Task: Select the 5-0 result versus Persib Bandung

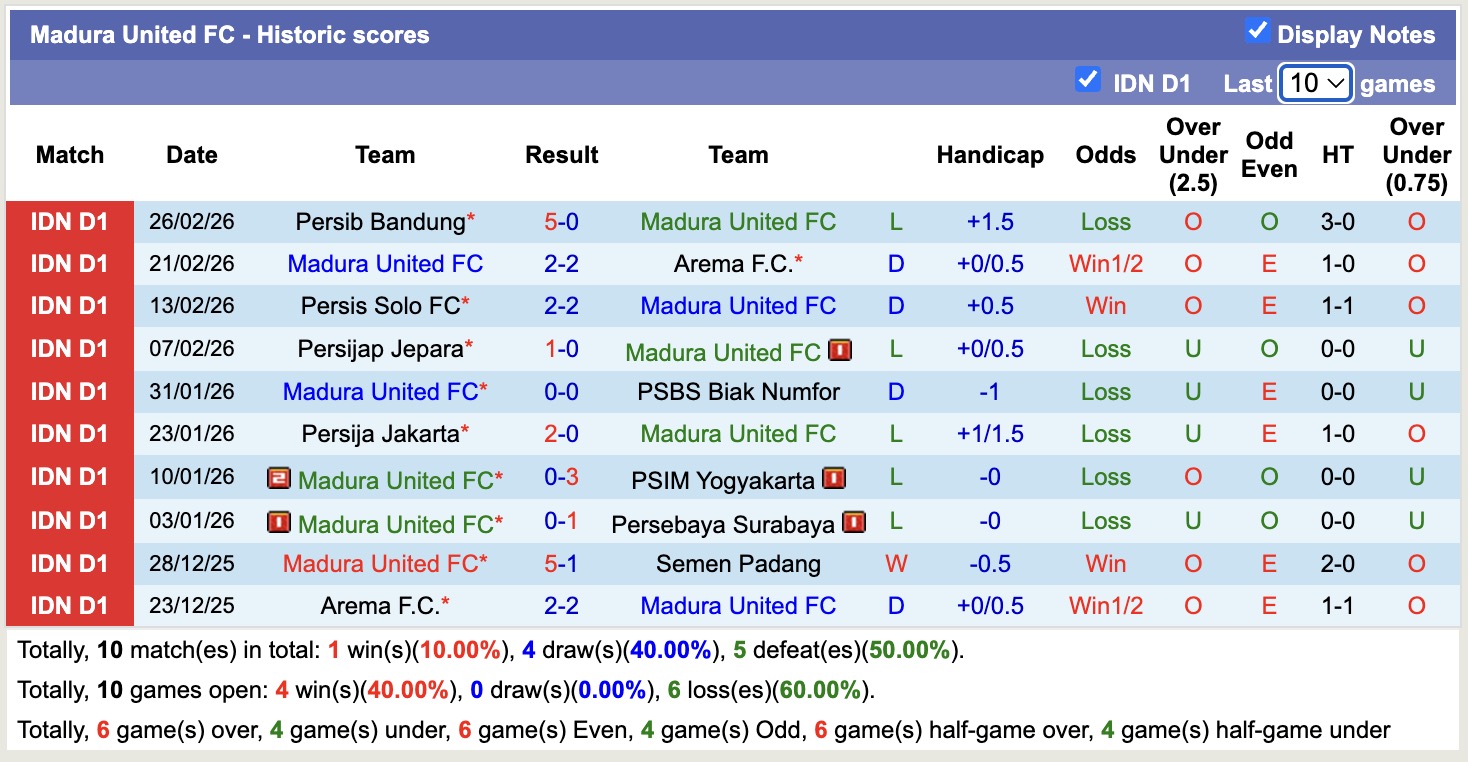Action: pyautogui.click(x=562, y=221)
